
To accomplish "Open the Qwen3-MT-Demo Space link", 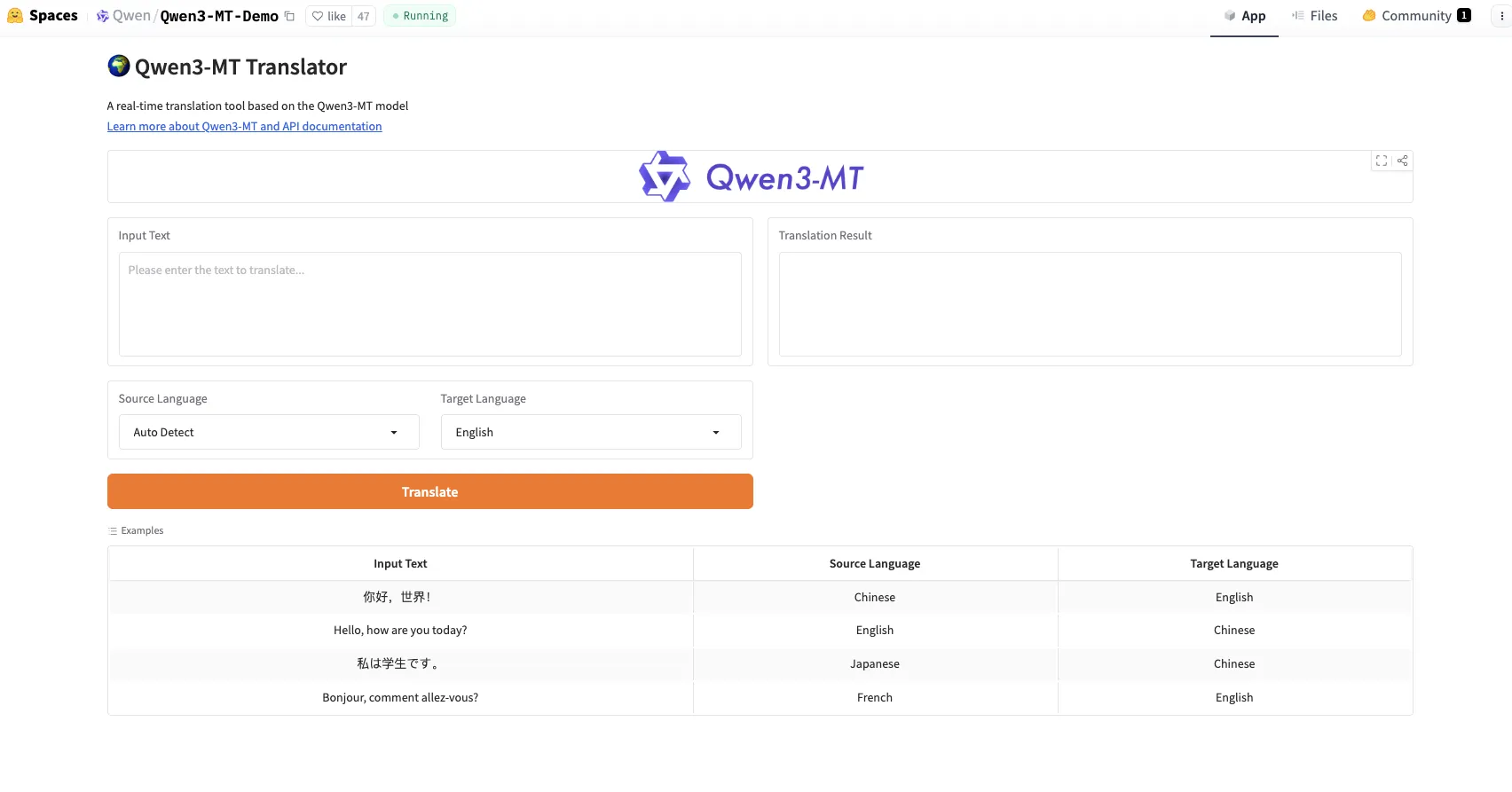I will click(x=219, y=16).
